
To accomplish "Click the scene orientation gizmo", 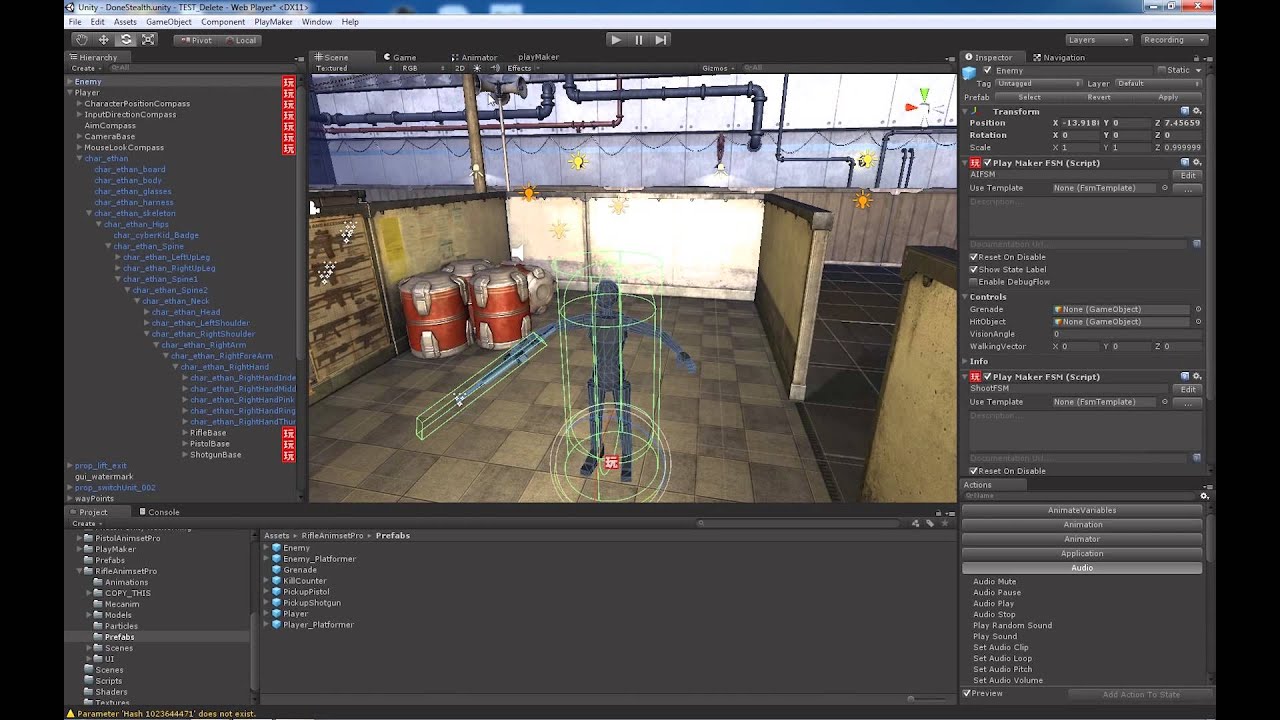I will pyautogui.click(x=924, y=104).
